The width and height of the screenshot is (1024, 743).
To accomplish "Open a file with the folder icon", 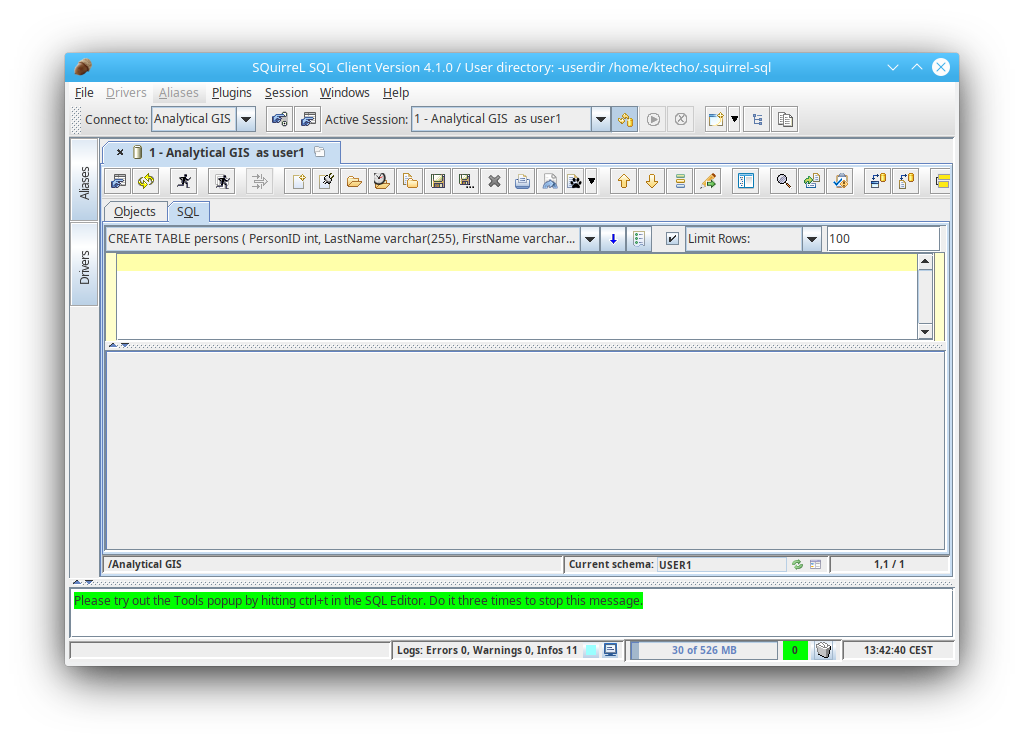I will pyautogui.click(x=354, y=181).
